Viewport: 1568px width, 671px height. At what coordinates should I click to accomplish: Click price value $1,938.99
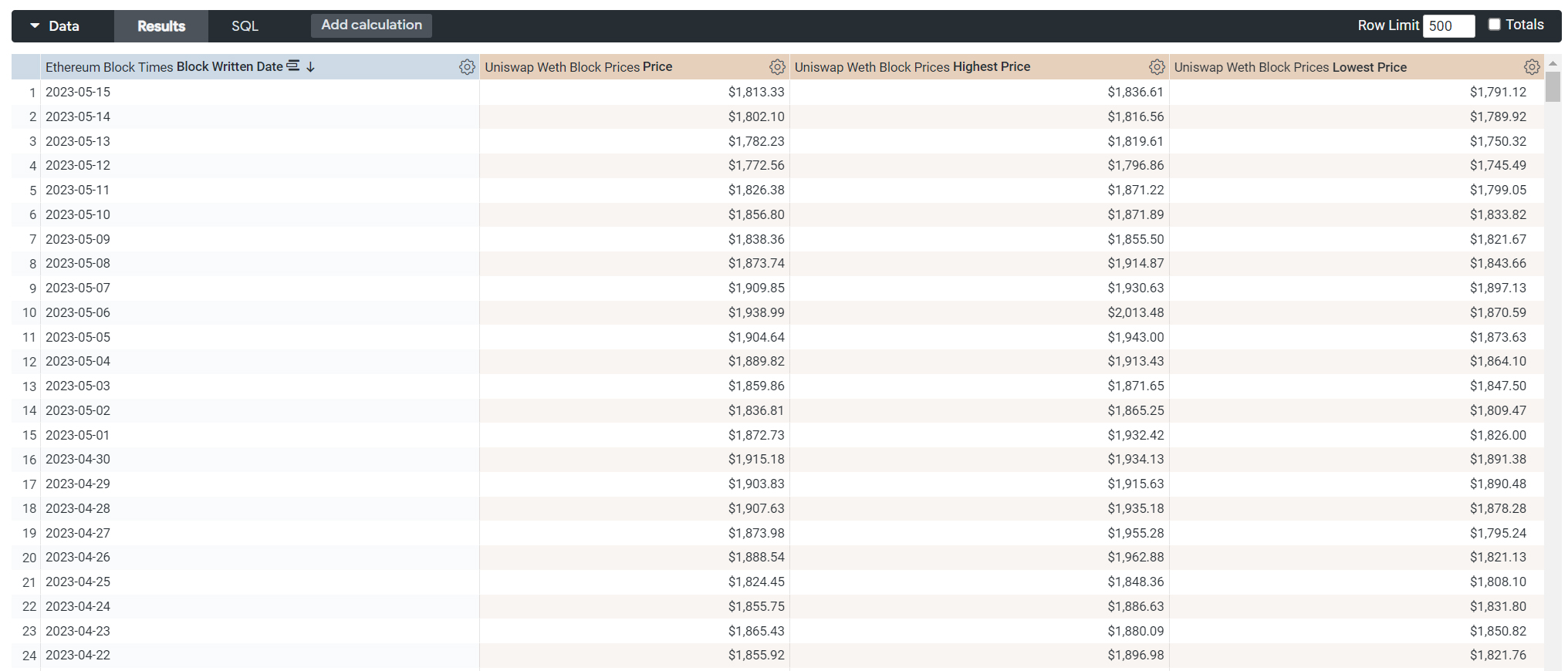point(756,312)
